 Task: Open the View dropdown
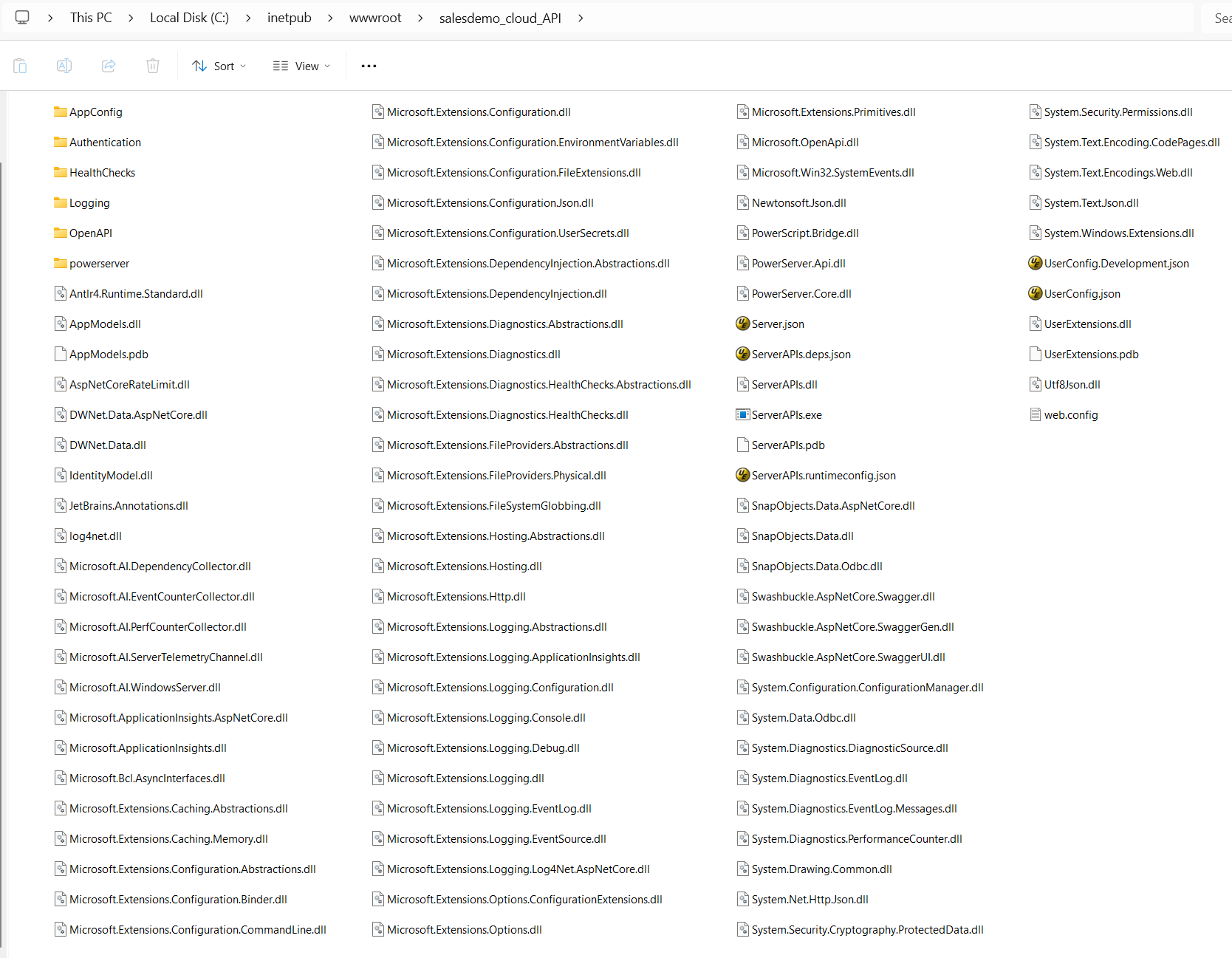click(x=301, y=66)
